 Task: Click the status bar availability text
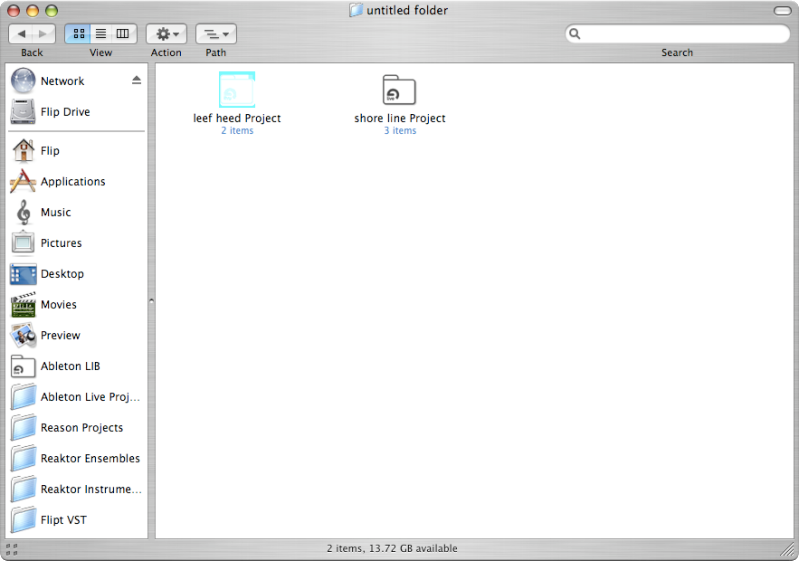[392, 548]
